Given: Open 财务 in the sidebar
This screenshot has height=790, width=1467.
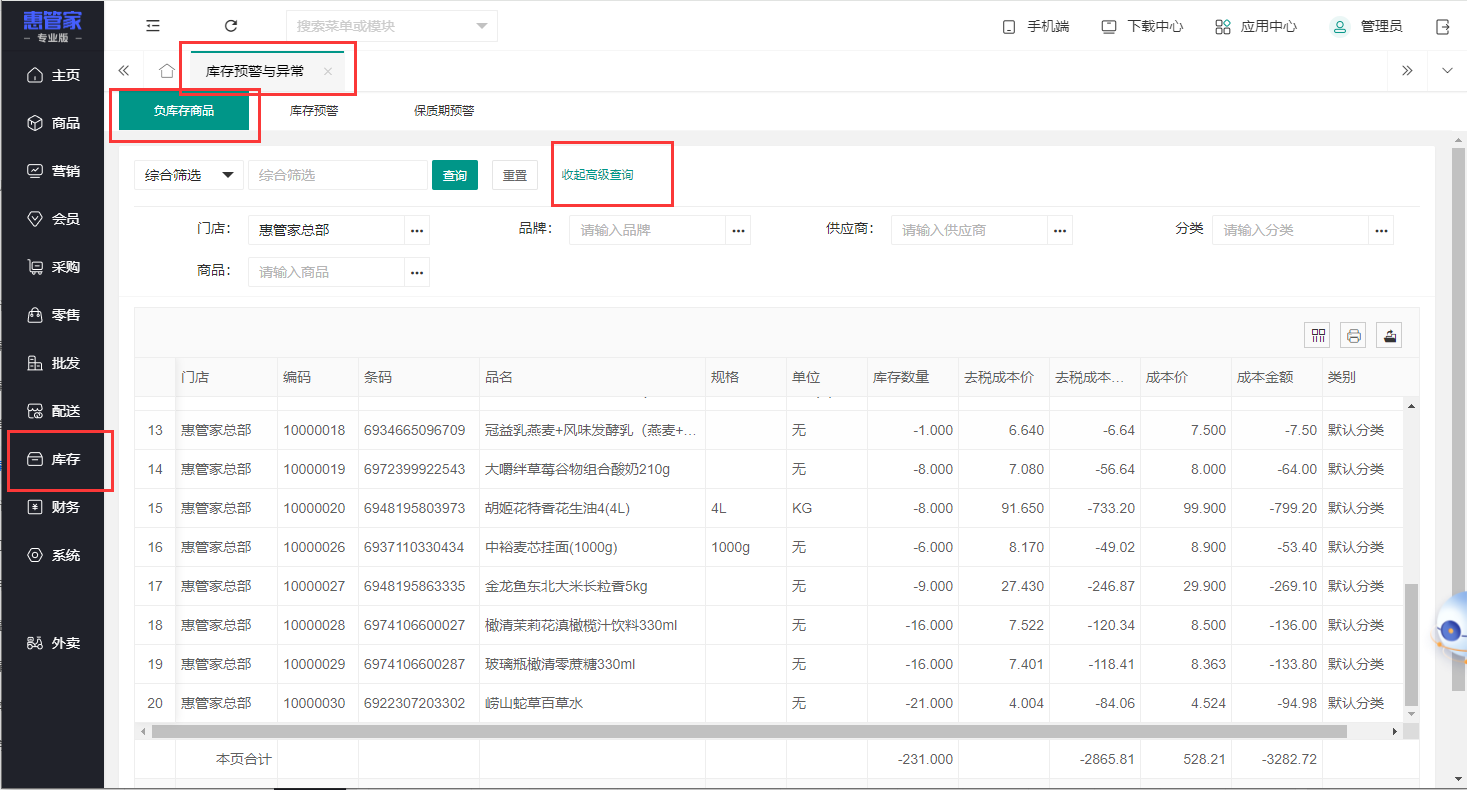Looking at the screenshot, I should (x=52, y=507).
